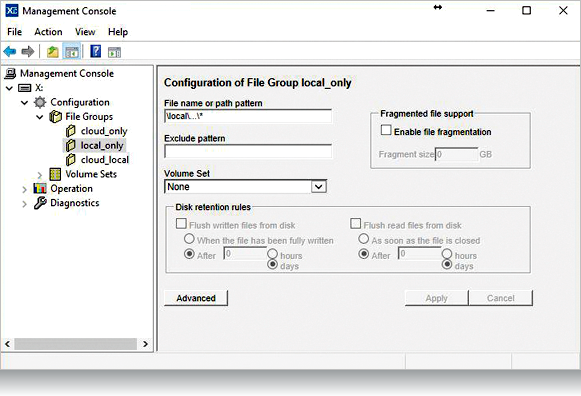Collapse the File Groups node
This screenshot has width=581, height=396.
[40, 117]
